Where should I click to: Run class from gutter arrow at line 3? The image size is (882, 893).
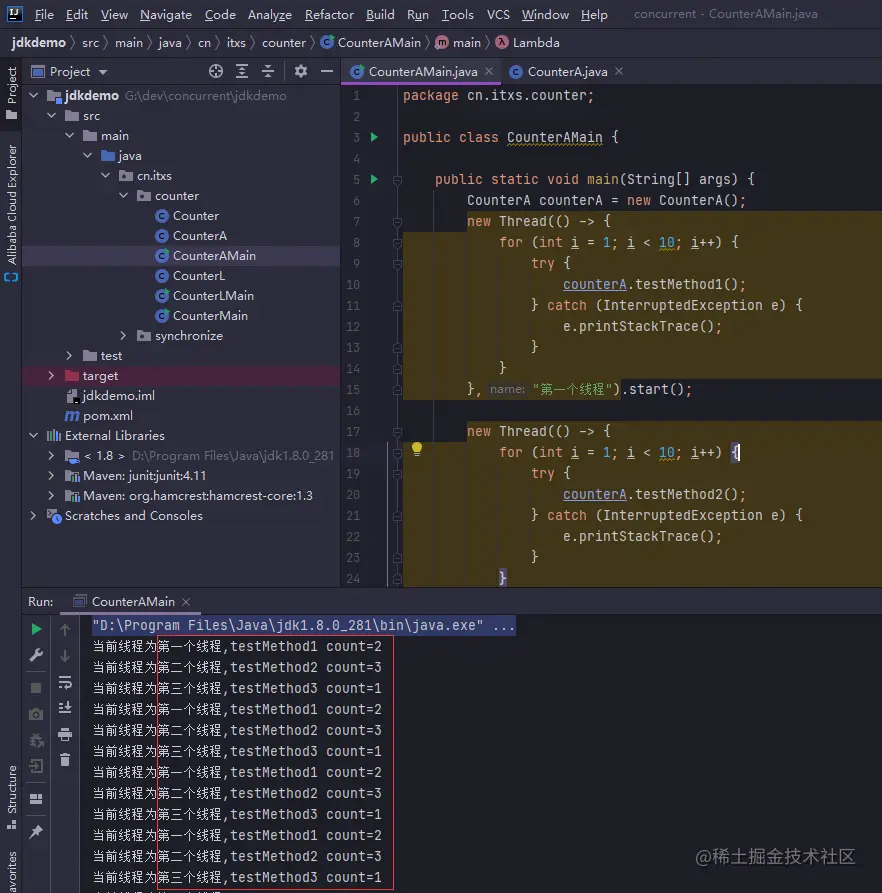(x=374, y=137)
